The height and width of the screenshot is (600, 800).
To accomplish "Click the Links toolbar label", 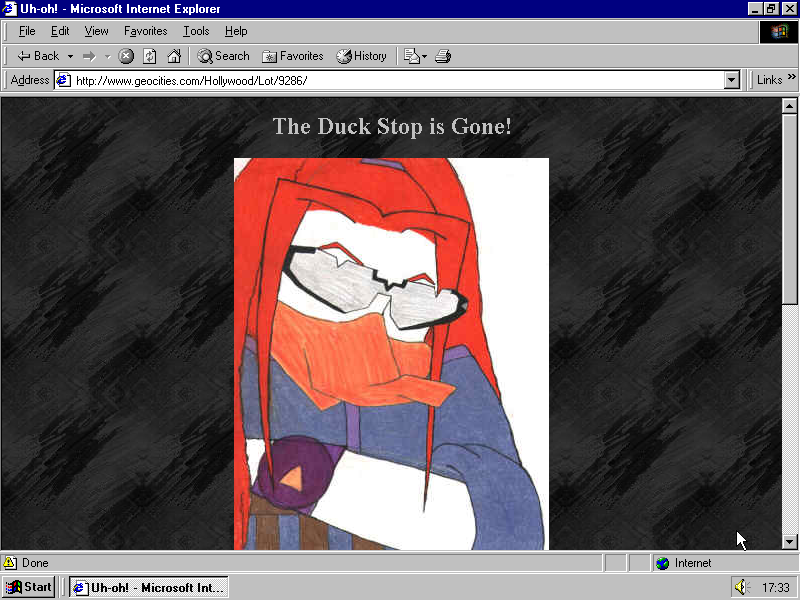I will coord(769,80).
